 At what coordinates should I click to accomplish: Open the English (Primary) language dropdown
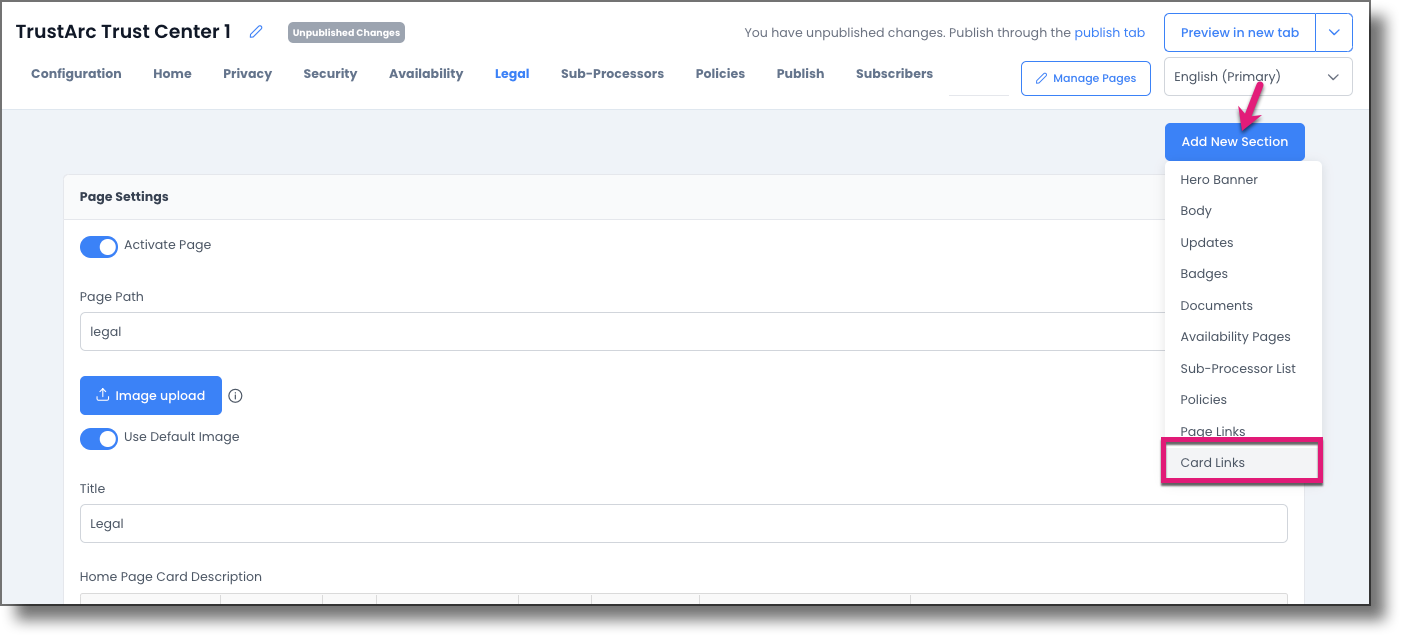(x=1257, y=76)
